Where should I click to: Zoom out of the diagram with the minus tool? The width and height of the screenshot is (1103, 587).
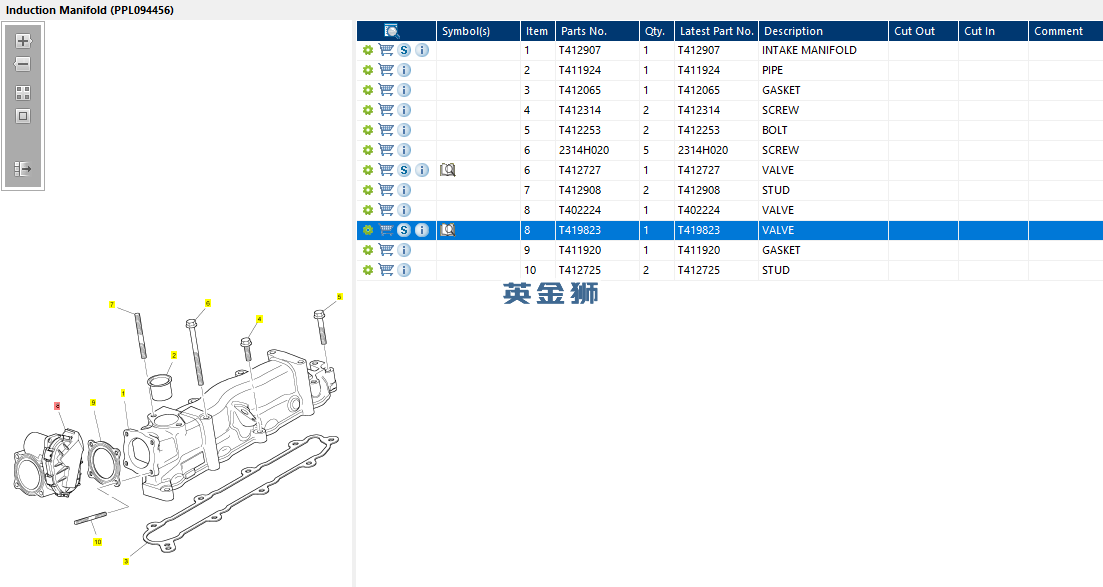[23, 64]
